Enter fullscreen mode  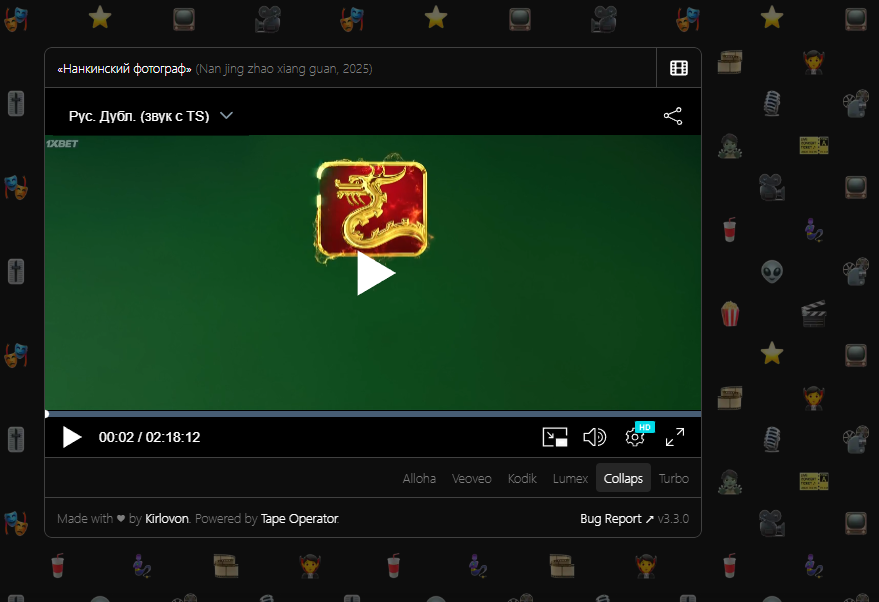pos(675,437)
